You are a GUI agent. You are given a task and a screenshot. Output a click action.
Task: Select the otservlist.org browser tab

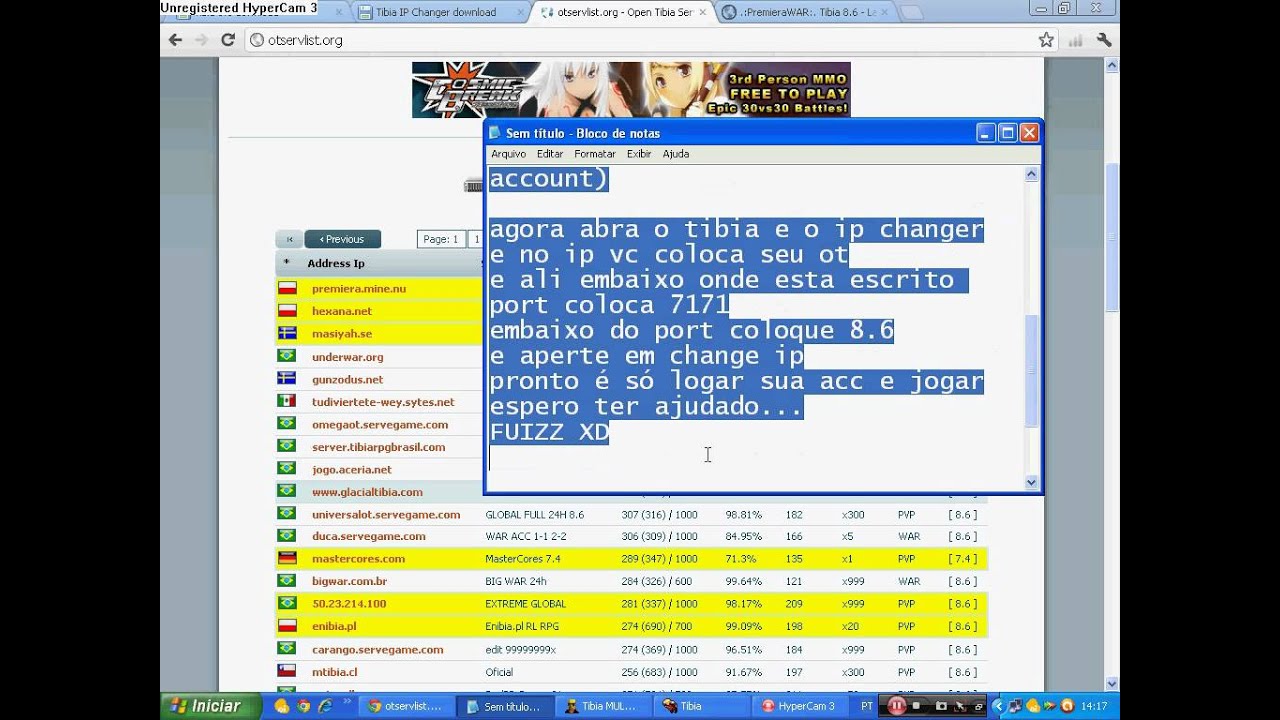[622, 12]
